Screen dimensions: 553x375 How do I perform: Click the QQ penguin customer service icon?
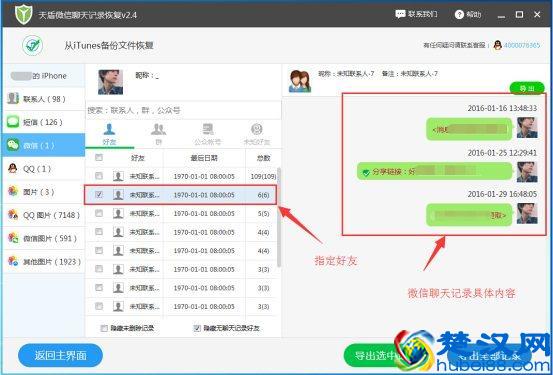pyautogui.click(x=498, y=45)
